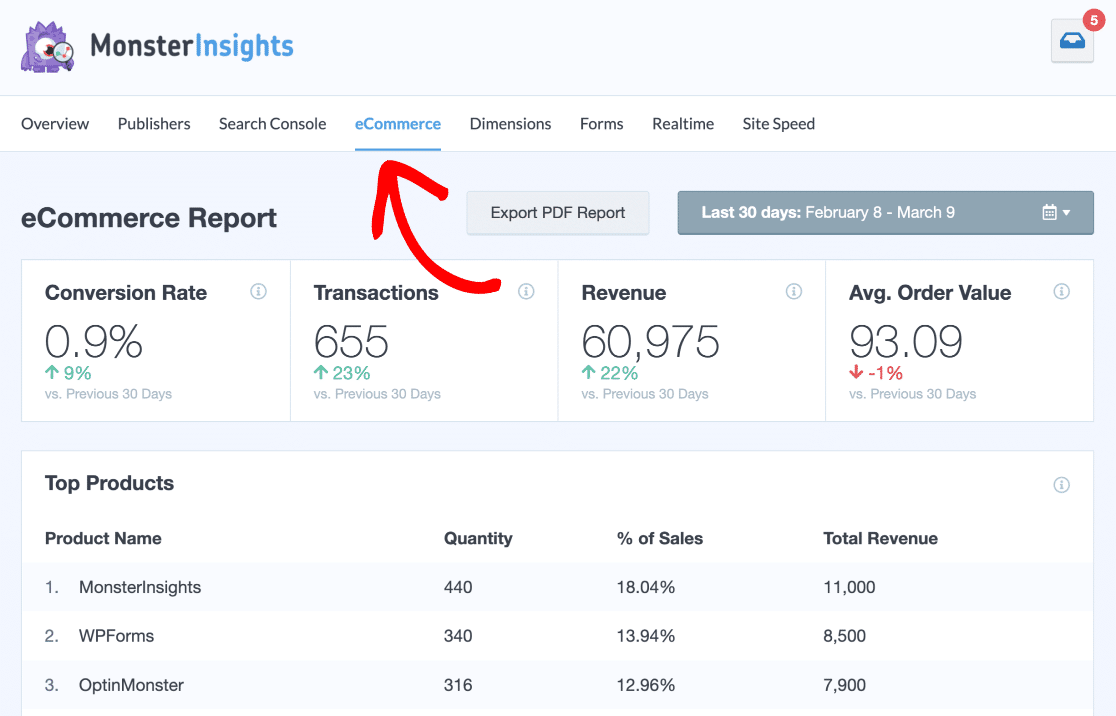Click the MonsterInsights monster logo

[x=48, y=47]
